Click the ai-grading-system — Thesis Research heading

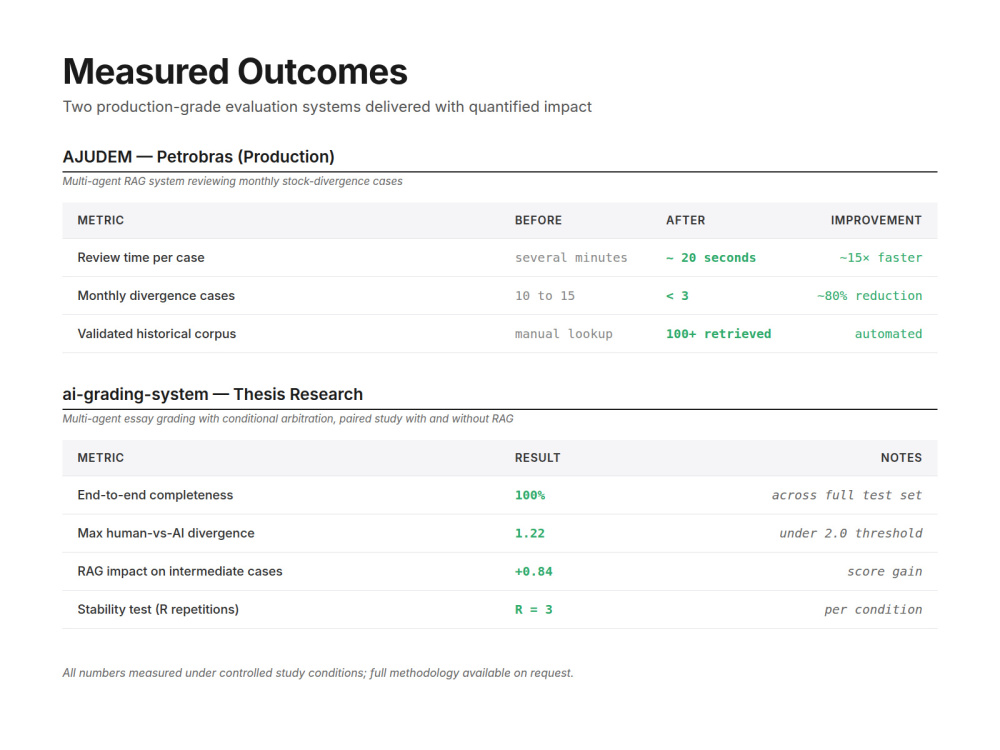pyautogui.click(x=212, y=394)
